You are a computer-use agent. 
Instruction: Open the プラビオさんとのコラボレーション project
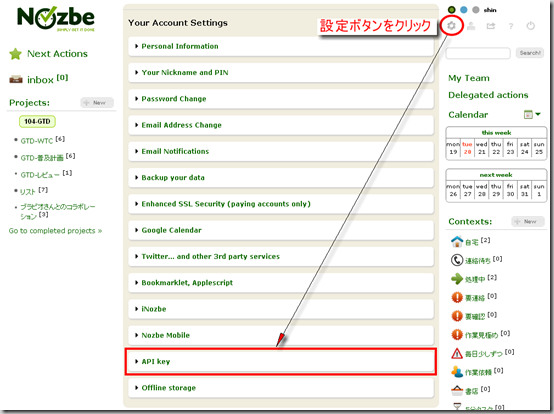(x=58, y=211)
